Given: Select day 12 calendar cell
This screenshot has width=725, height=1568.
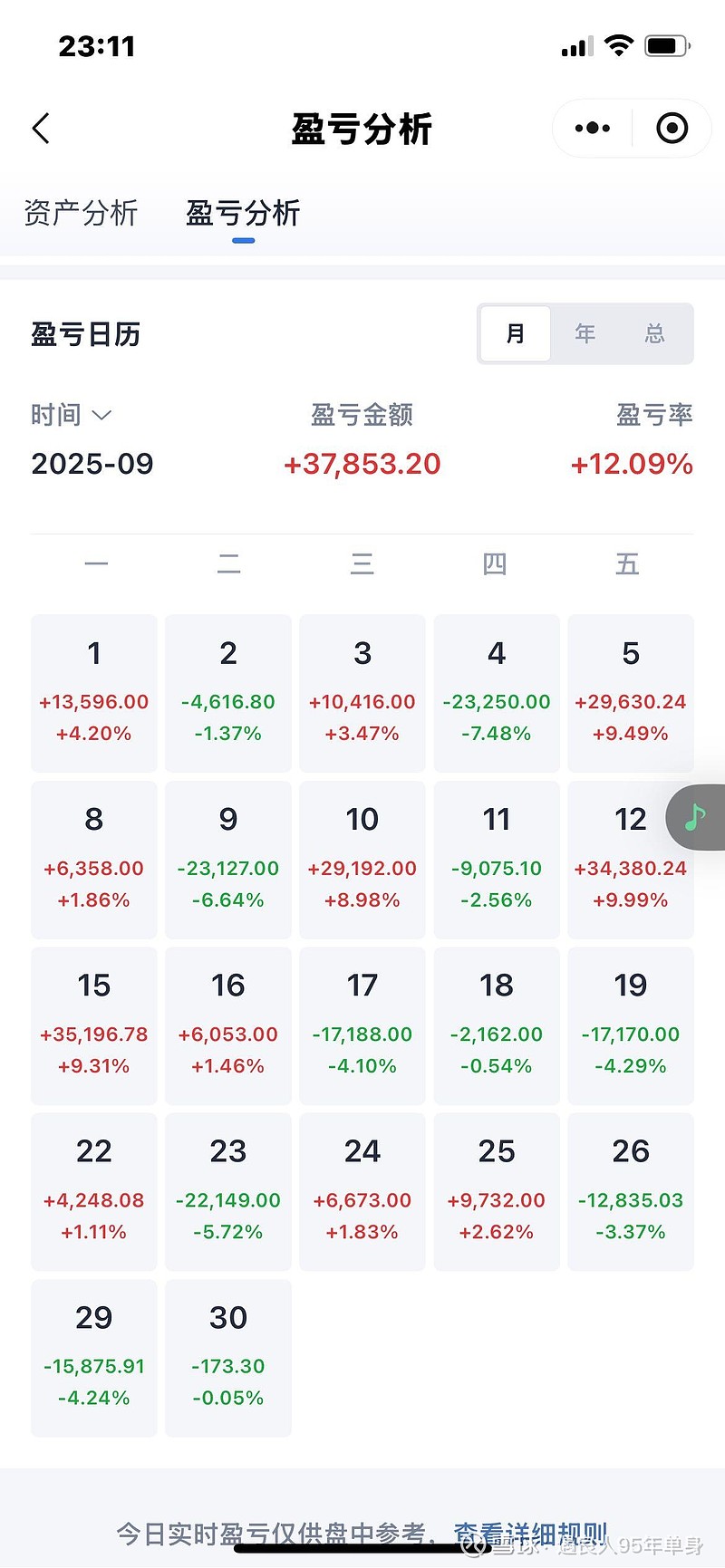Looking at the screenshot, I should tap(631, 859).
